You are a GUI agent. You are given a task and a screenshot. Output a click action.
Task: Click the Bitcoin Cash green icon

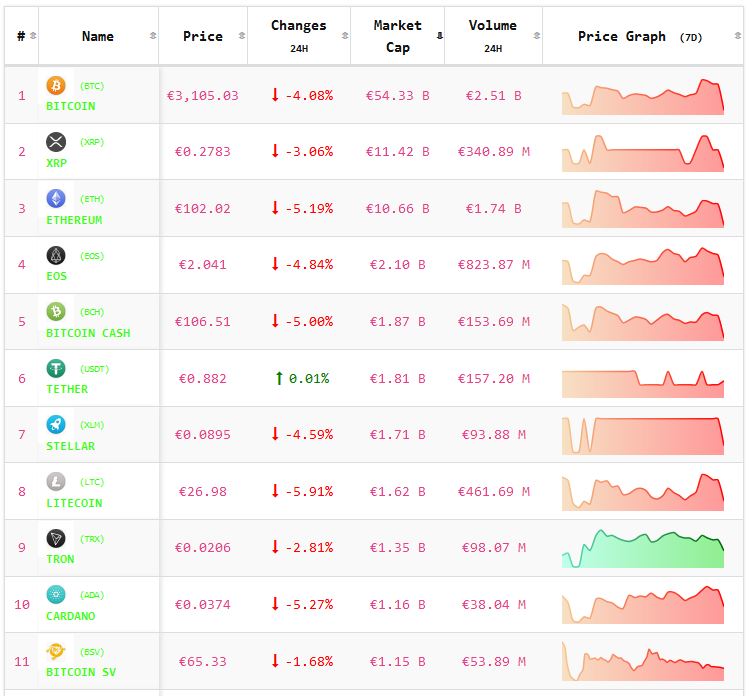pyautogui.click(x=56, y=312)
